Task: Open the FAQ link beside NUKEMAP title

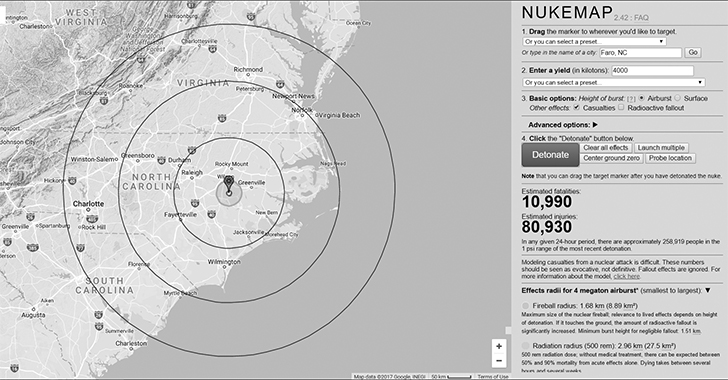Action: [641, 18]
